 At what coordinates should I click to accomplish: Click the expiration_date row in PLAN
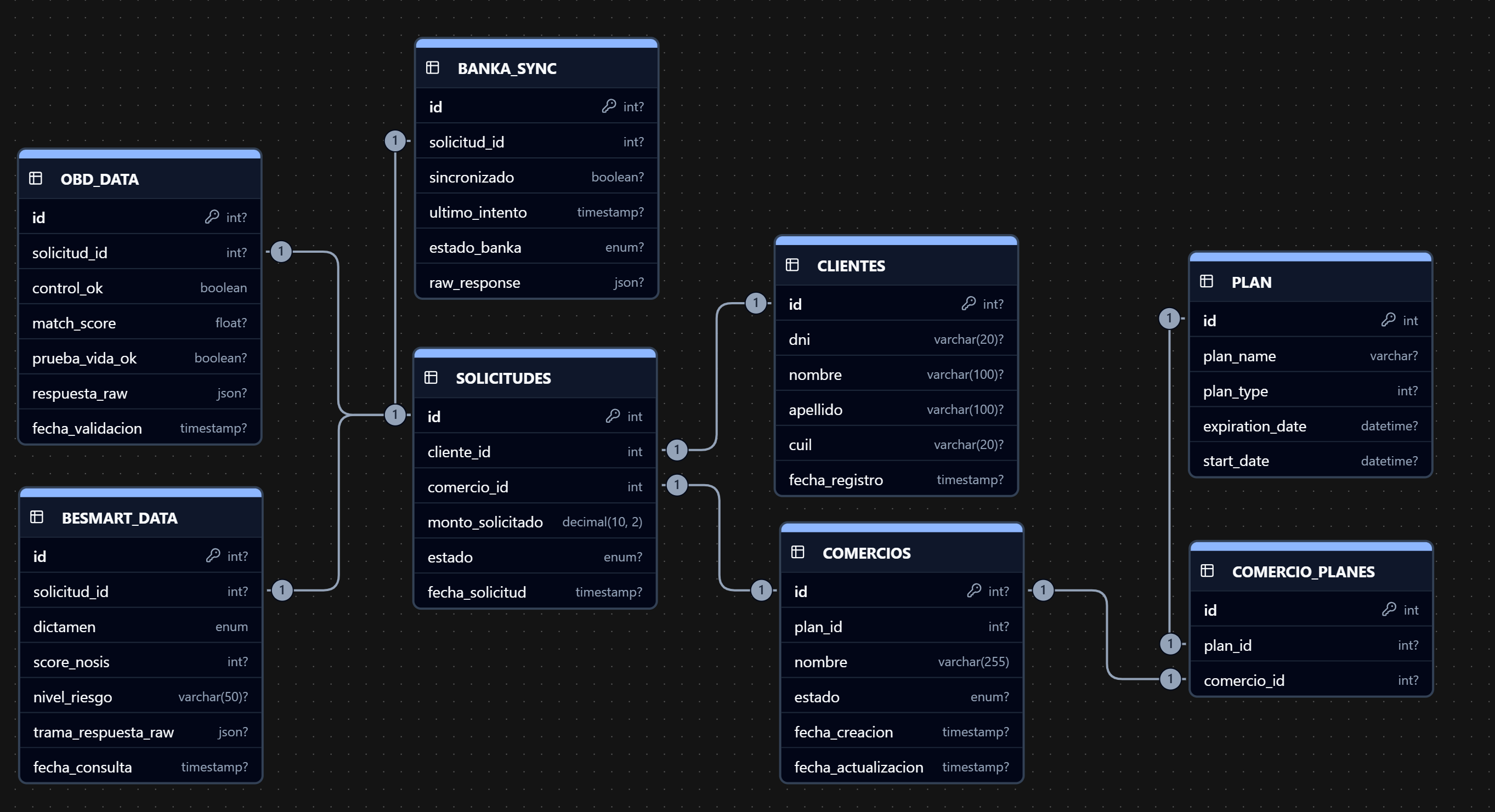pos(1310,427)
